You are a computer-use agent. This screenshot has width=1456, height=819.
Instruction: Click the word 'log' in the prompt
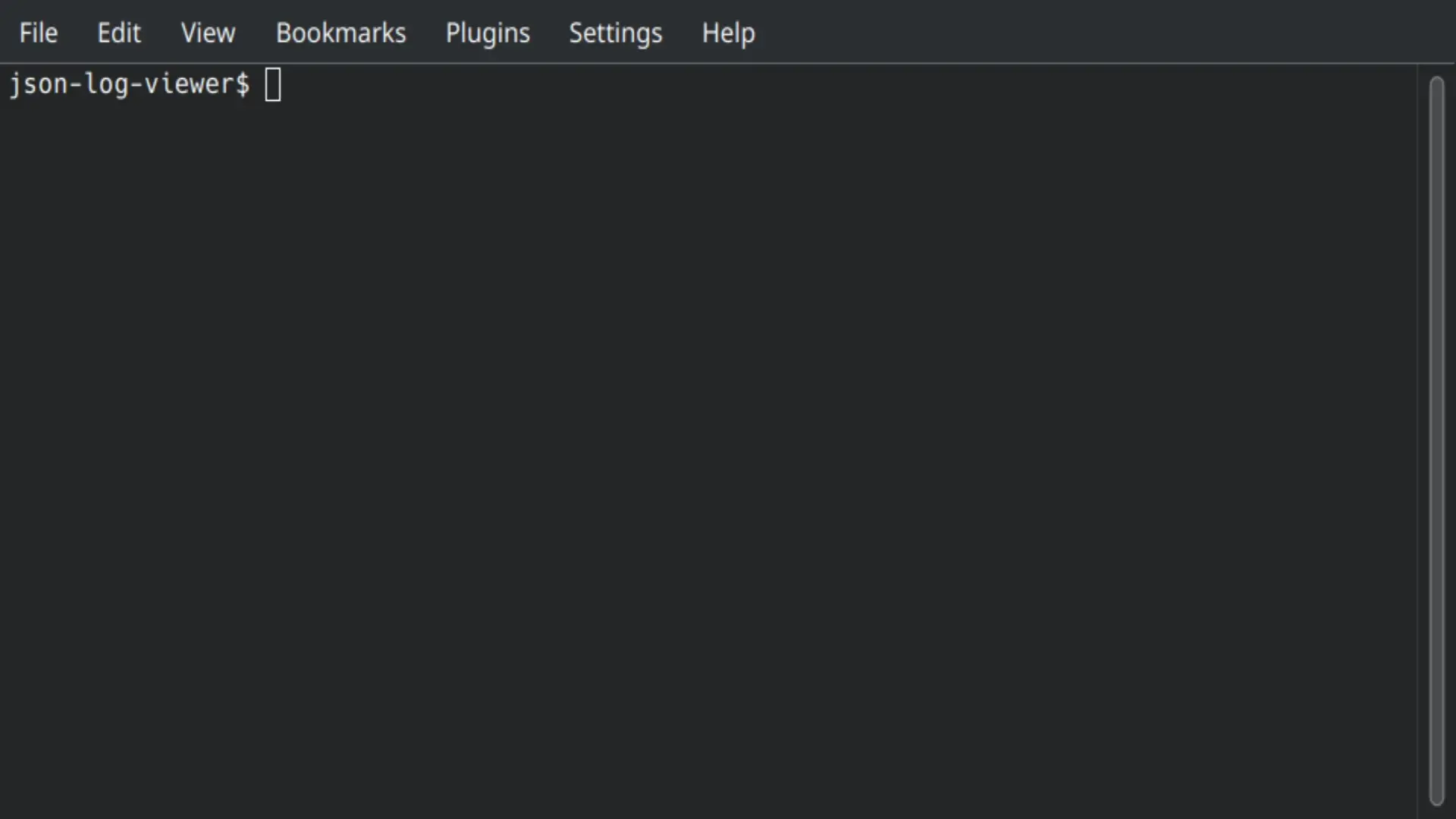pos(106,84)
